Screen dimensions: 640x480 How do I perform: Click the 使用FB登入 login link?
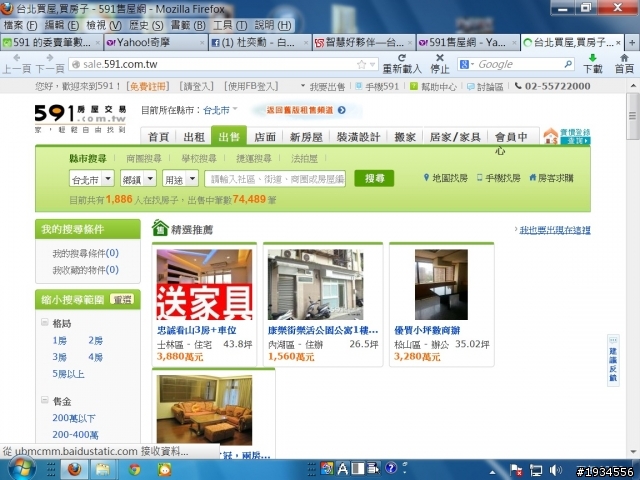click(x=251, y=87)
